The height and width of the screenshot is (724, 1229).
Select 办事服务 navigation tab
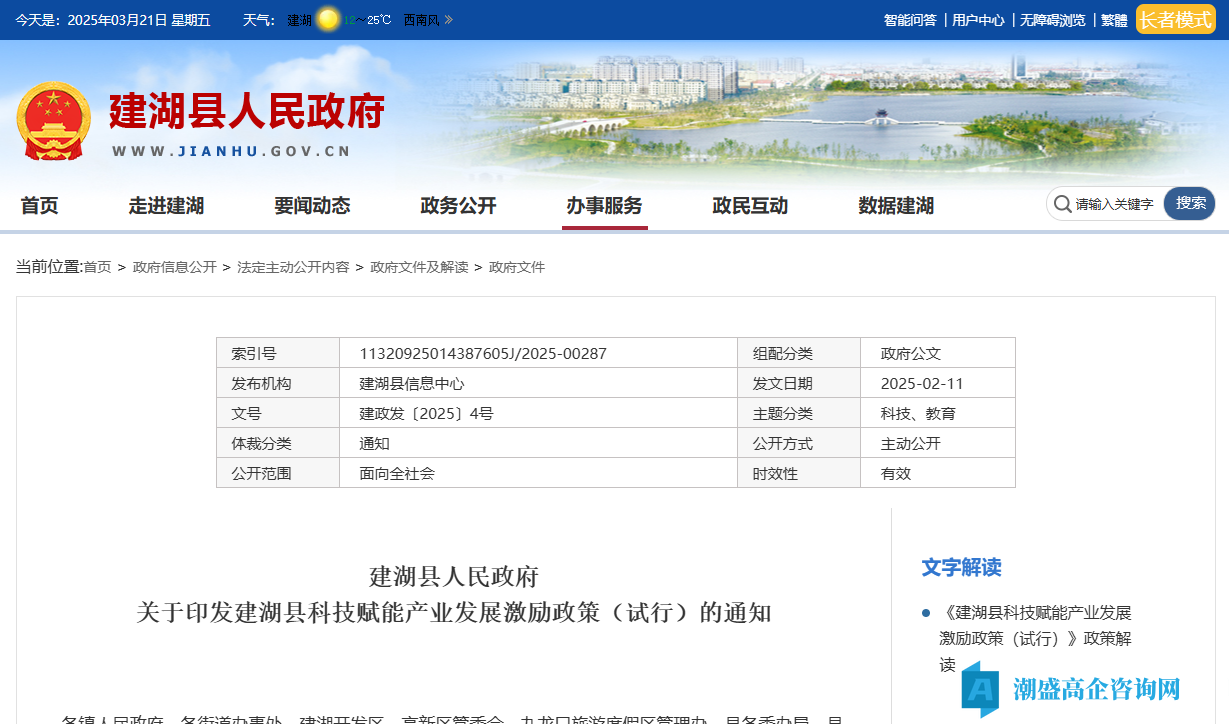[x=604, y=206]
